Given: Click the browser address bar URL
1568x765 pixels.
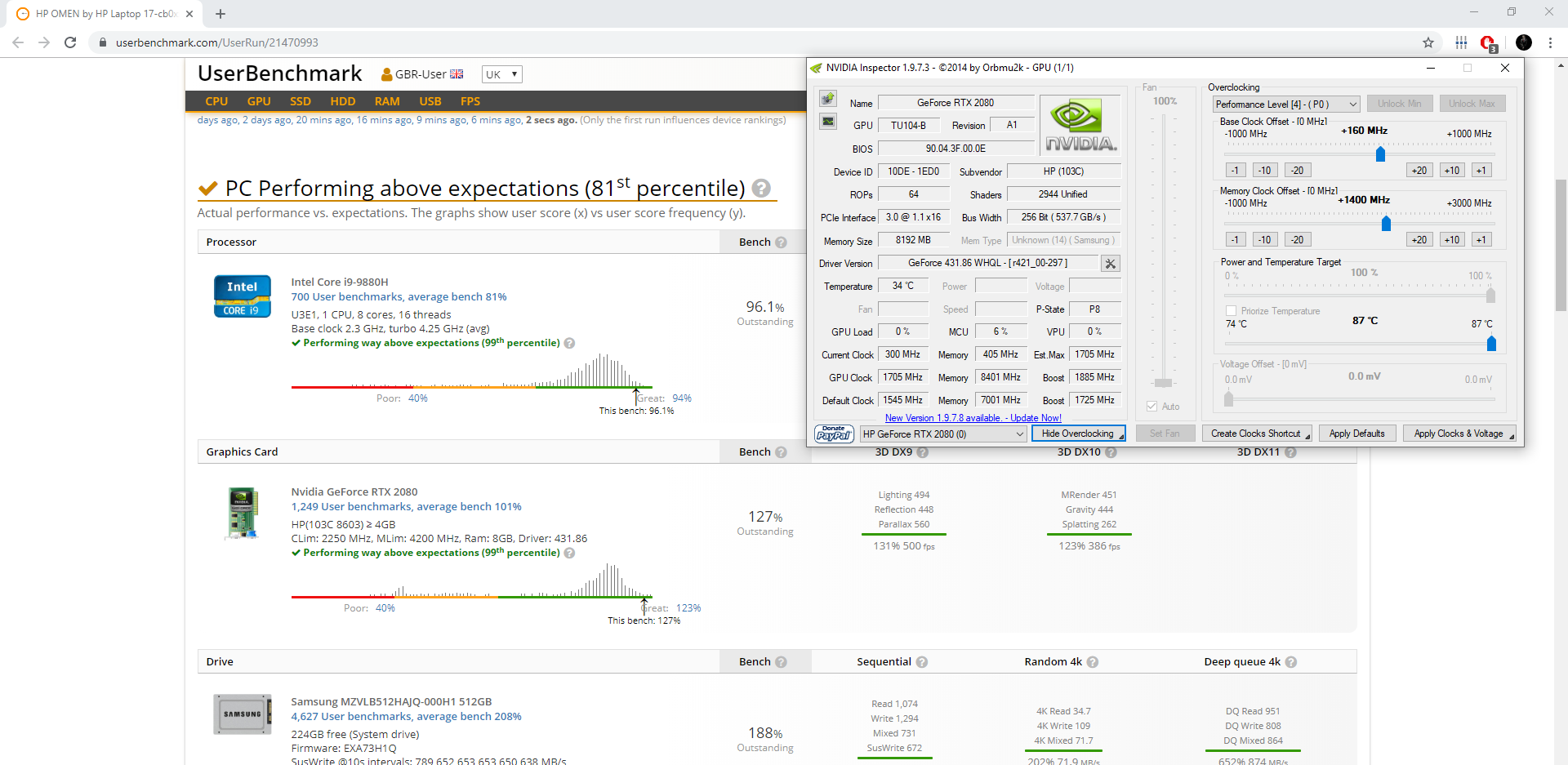Looking at the screenshot, I should (217, 42).
